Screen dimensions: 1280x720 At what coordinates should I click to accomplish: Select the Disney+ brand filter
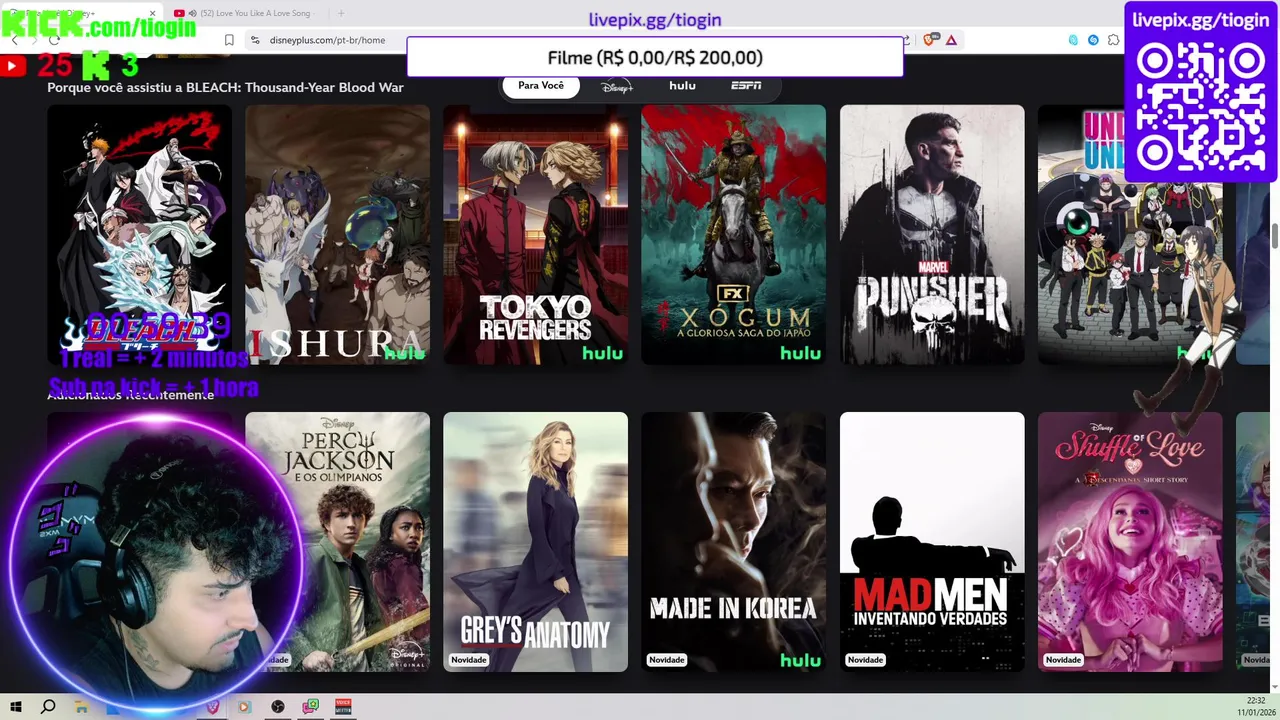tap(617, 86)
